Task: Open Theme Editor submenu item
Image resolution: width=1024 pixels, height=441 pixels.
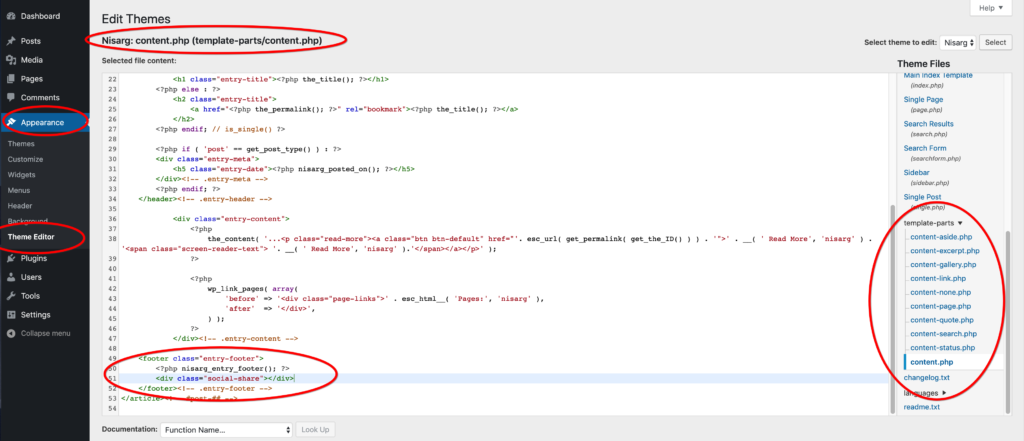Action: [x=31, y=237]
